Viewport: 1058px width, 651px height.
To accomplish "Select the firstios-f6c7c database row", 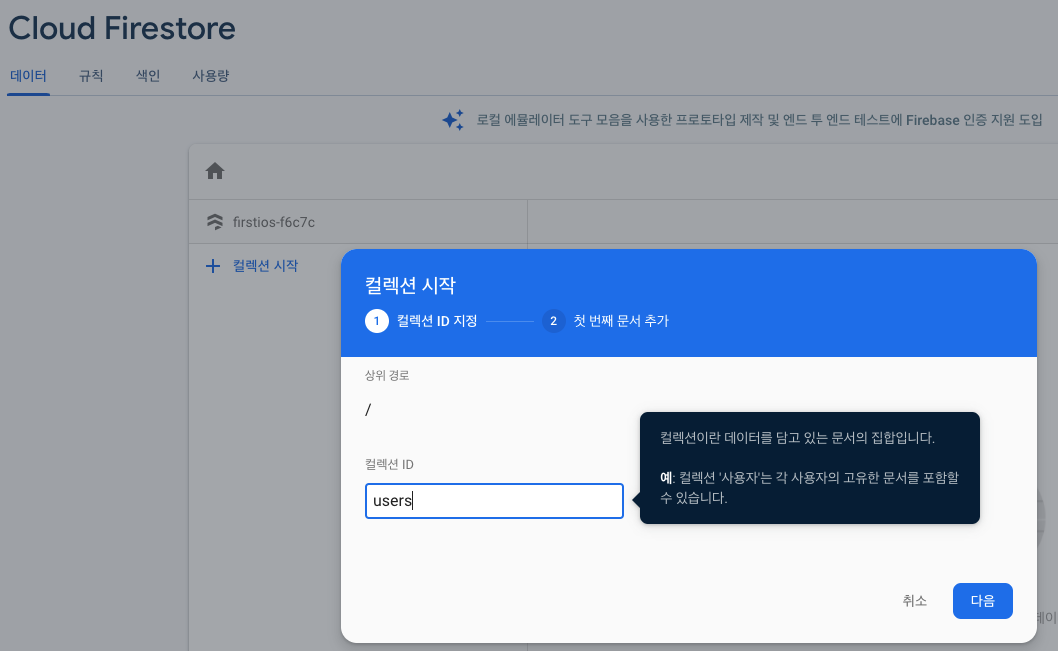I will [358, 222].
